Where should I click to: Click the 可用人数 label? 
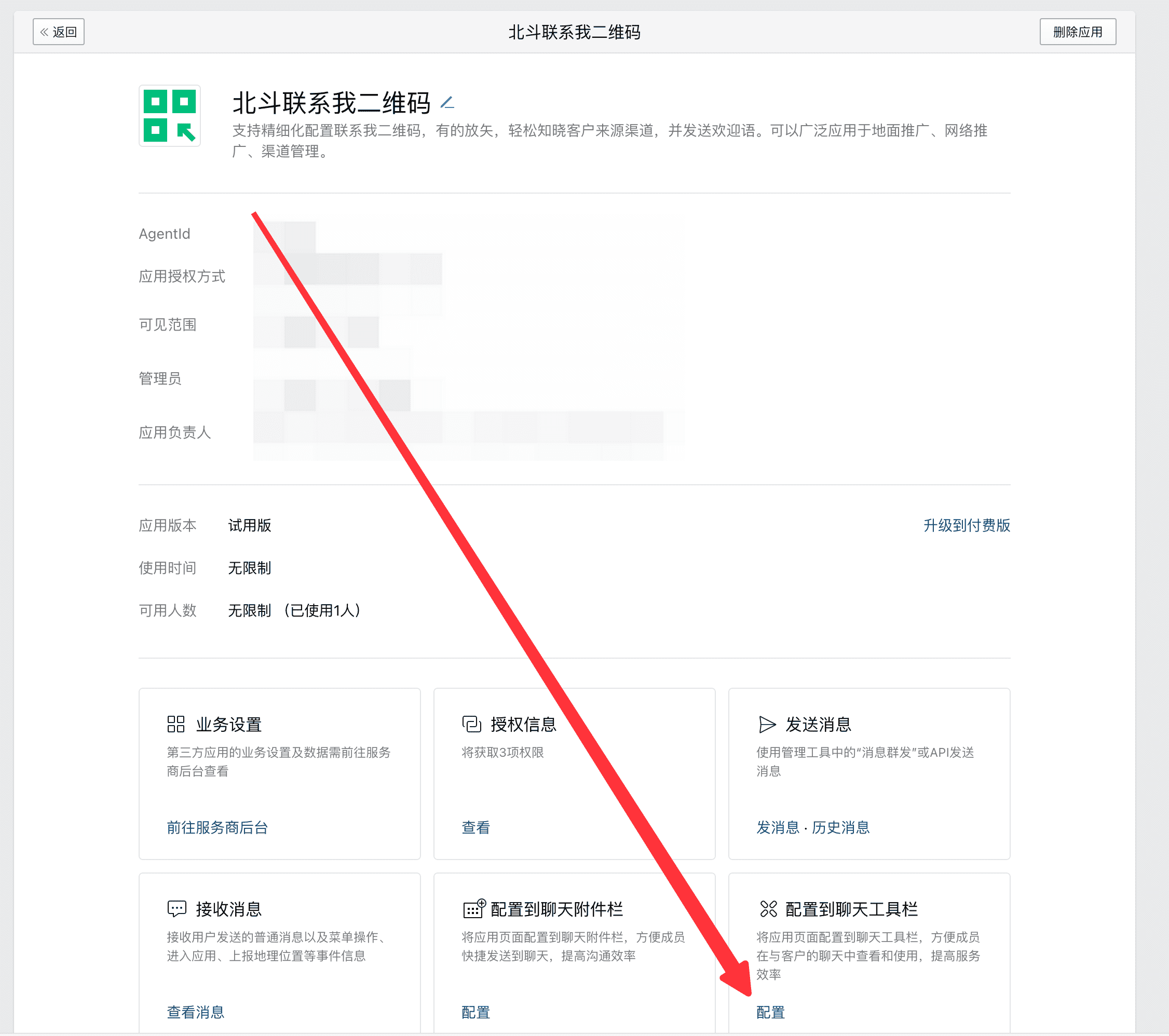coord(168,610)
